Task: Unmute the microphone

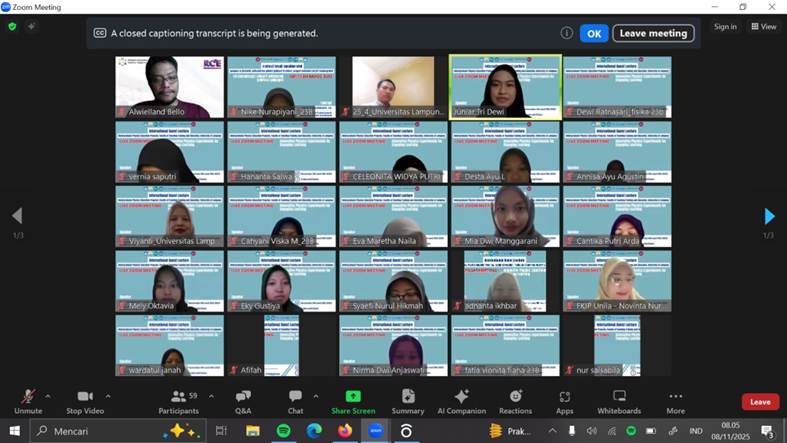Action: tap(28, 399)
